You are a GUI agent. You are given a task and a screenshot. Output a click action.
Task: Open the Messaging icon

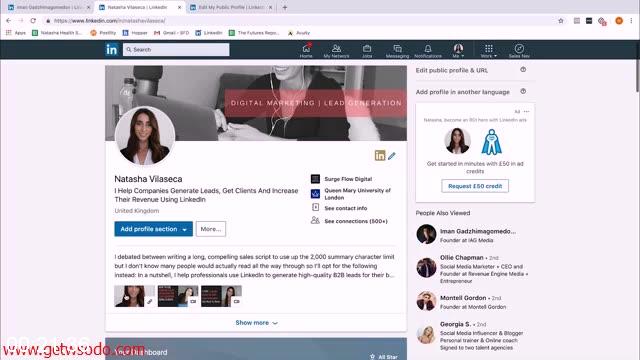pos(397,51)
